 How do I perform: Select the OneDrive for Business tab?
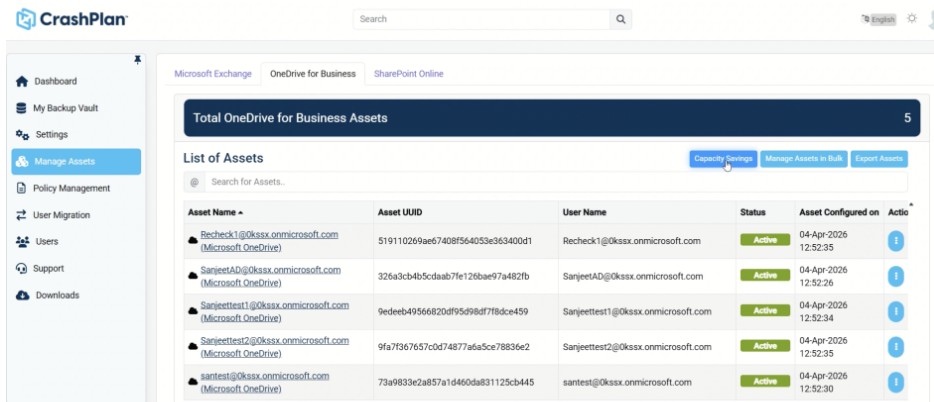313,74
